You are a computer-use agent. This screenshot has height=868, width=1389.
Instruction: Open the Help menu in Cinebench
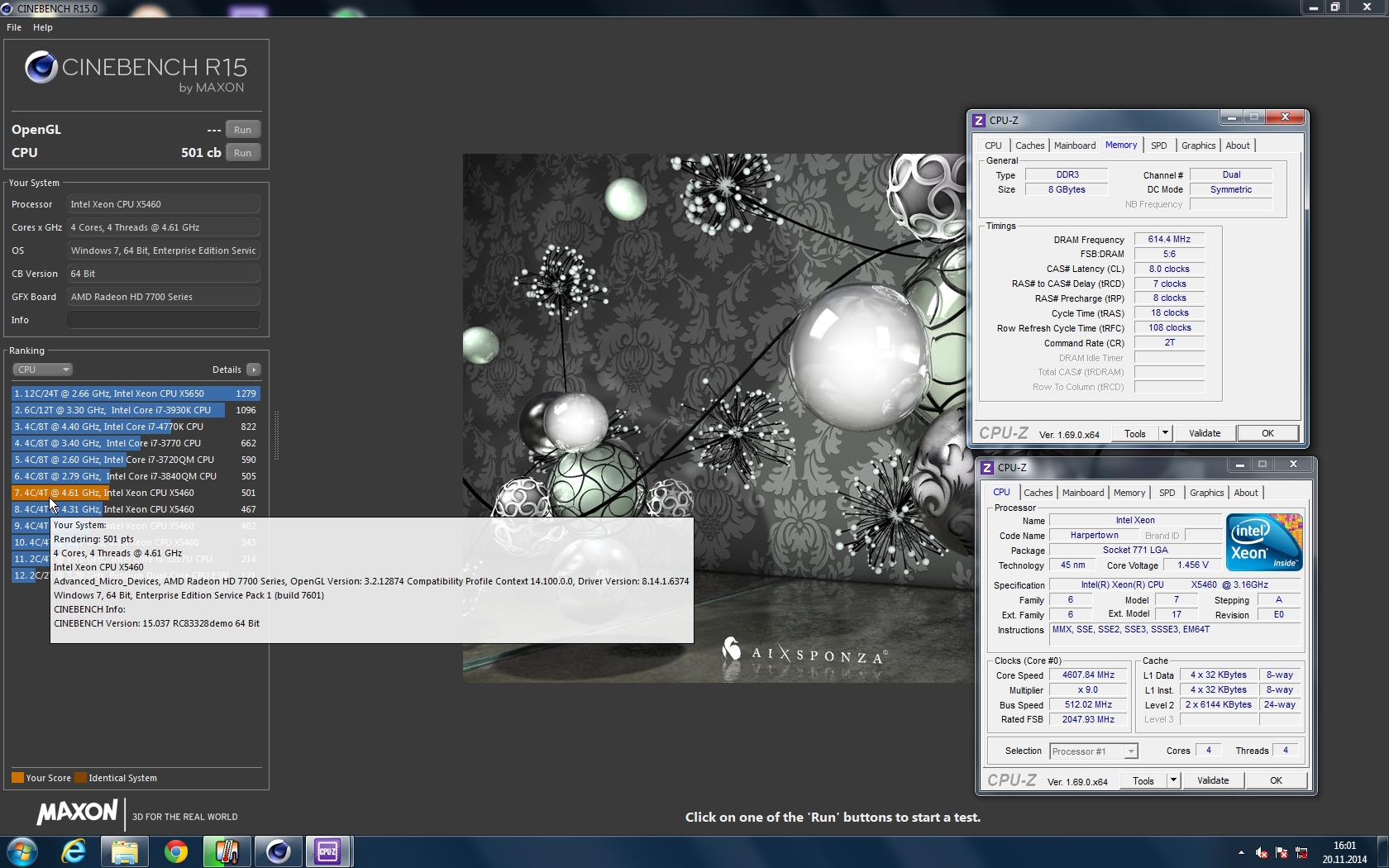click(x=43, y=27)
